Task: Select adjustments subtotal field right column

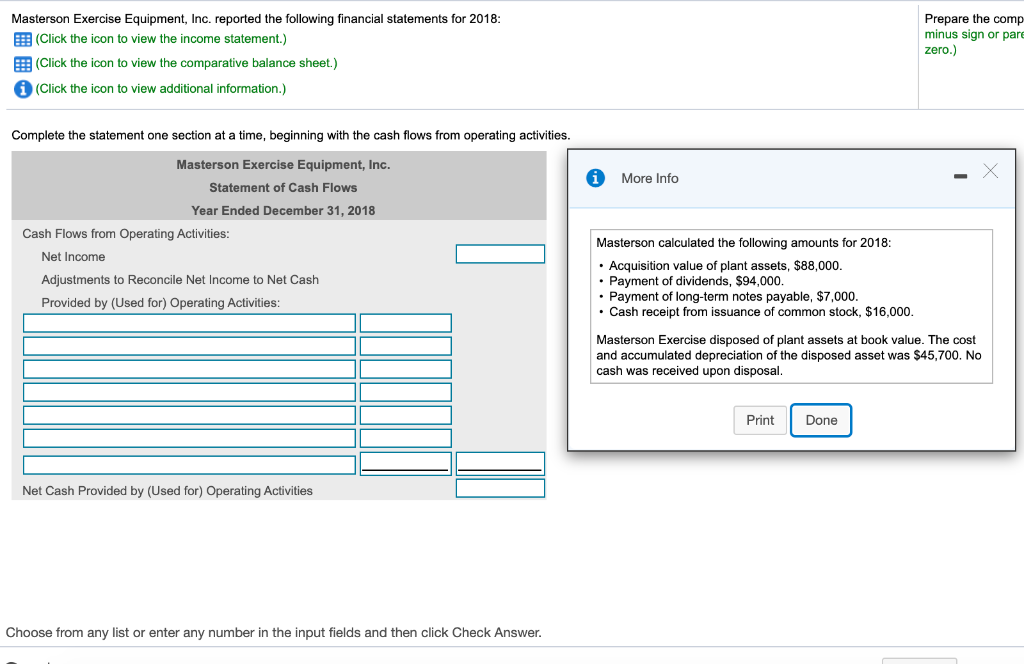Action: pyautogui.click(x=500, y=464)
